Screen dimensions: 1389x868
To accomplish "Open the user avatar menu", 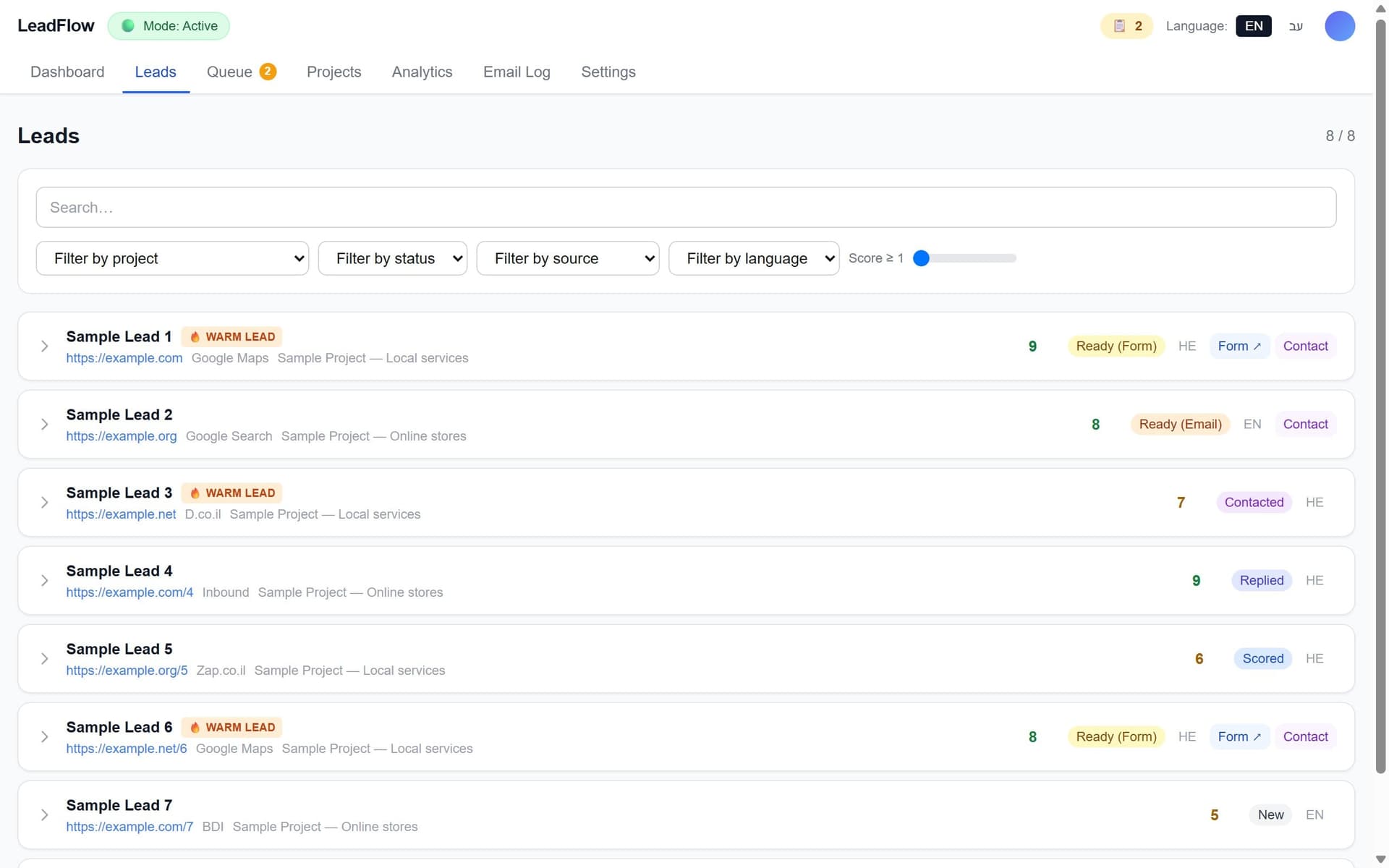I will pos(1339,26).
